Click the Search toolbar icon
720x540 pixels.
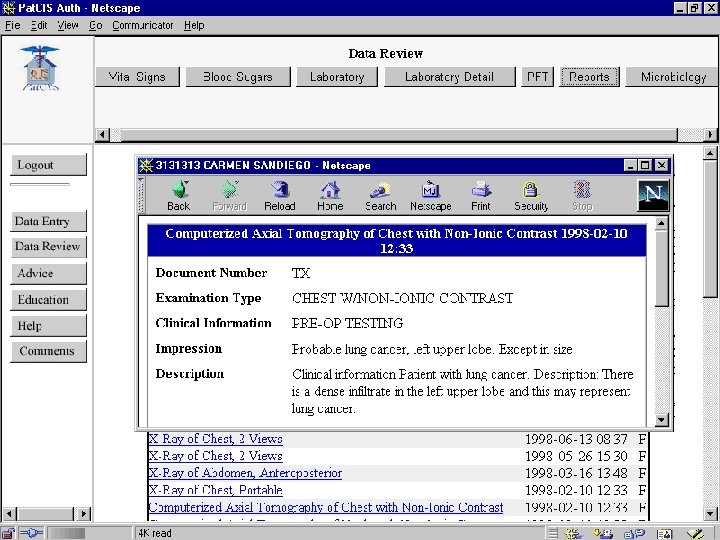pyautogui.click(x=381, y=196)
